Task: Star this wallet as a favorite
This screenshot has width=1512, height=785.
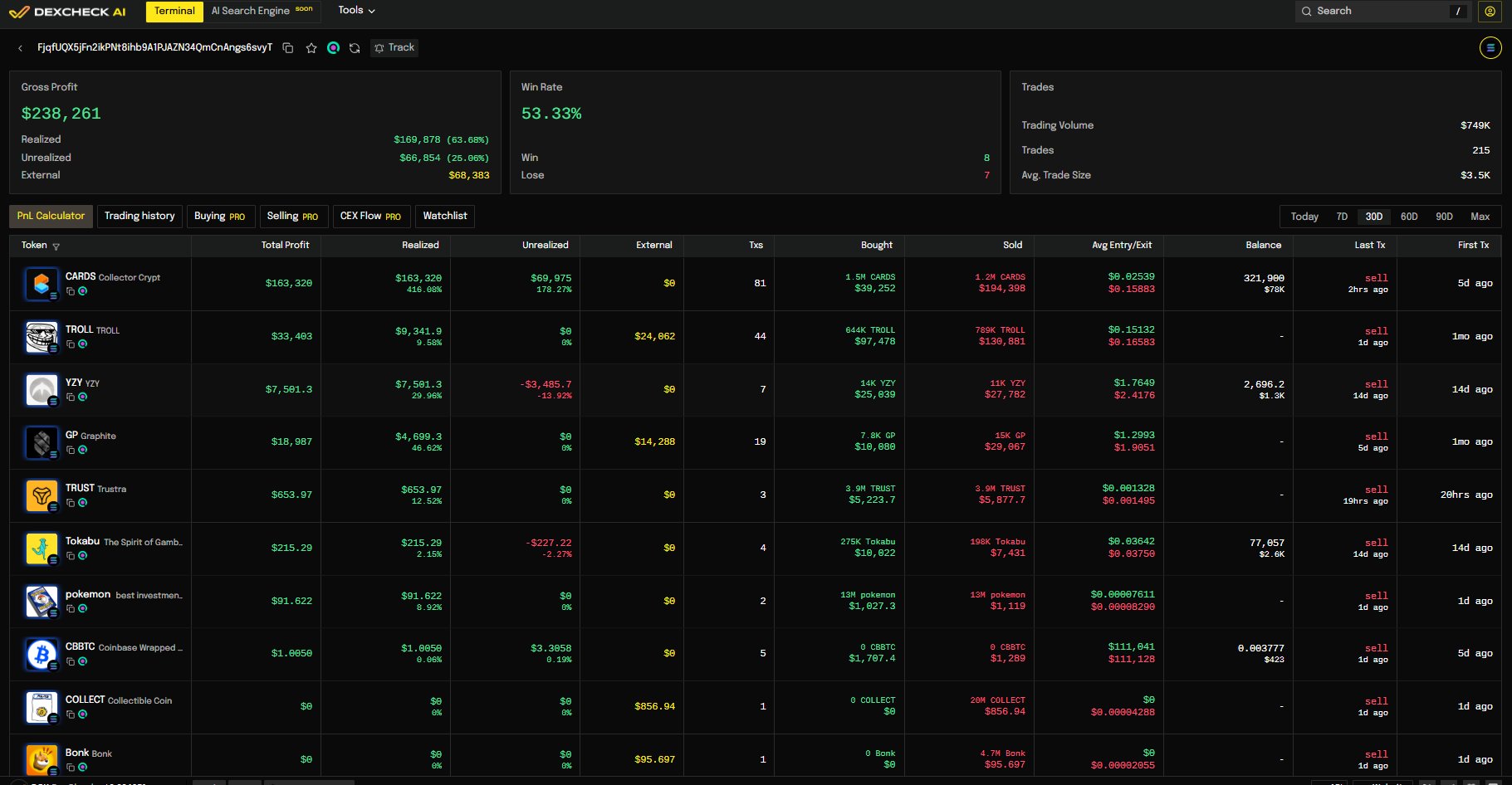Action: 311,48
